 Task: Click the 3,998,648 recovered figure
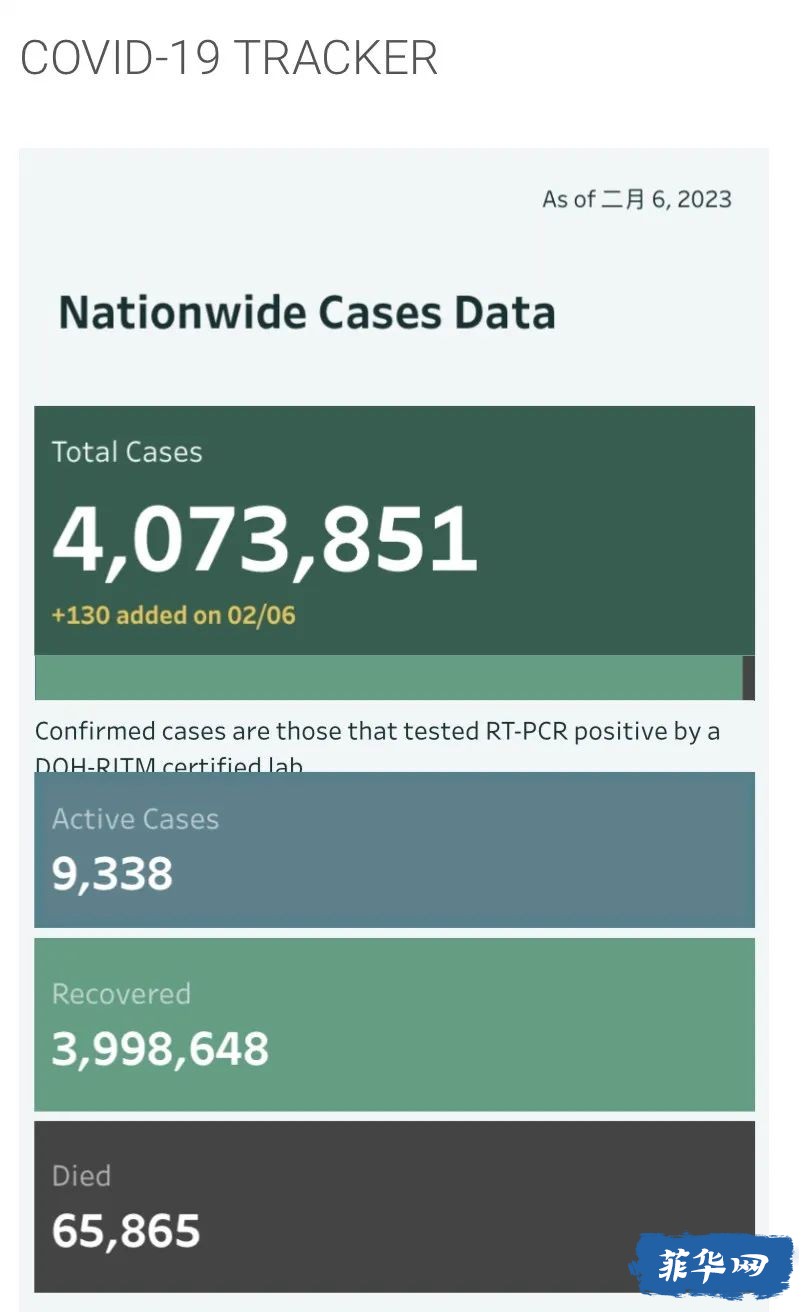pos(160,1049)
